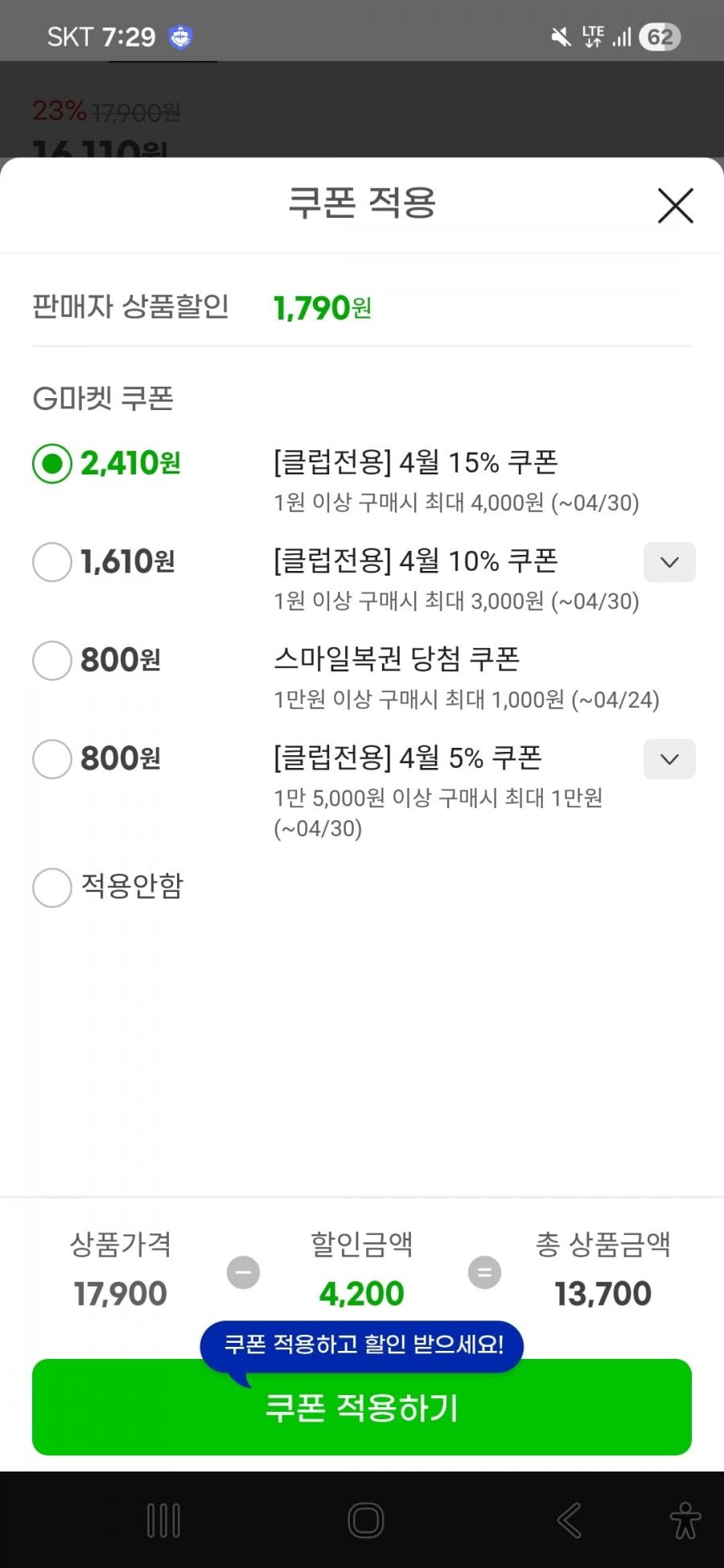724x1568 pixels.
Task: Tap the minus circle icon
Action: coord(243,1272)
